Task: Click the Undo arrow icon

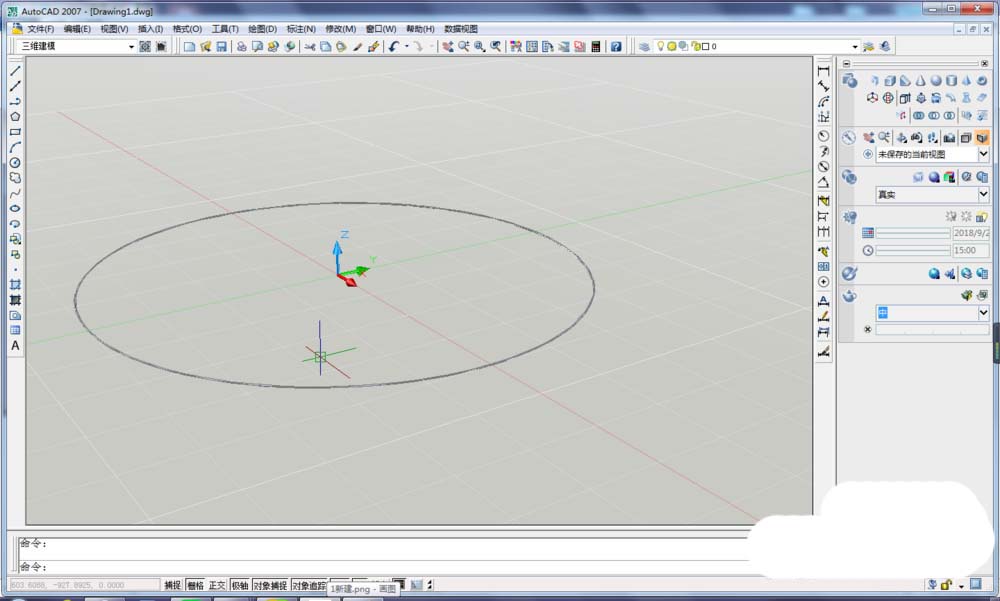Action: tap(394, 47)
